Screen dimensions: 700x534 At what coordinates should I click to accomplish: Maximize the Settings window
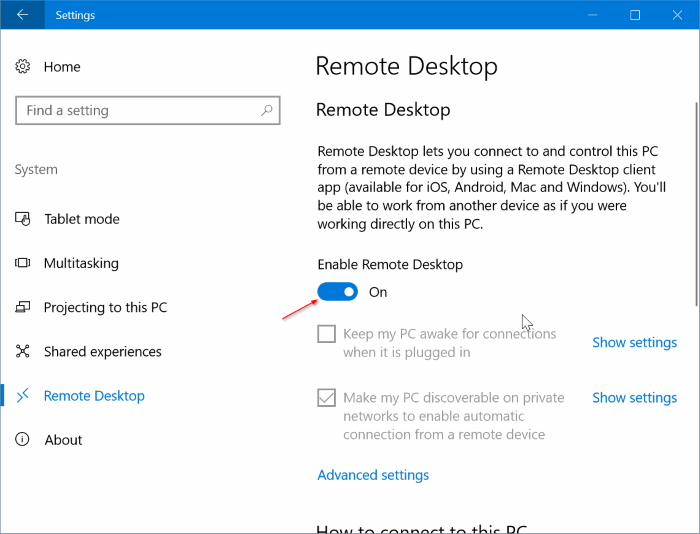point(635,15)
